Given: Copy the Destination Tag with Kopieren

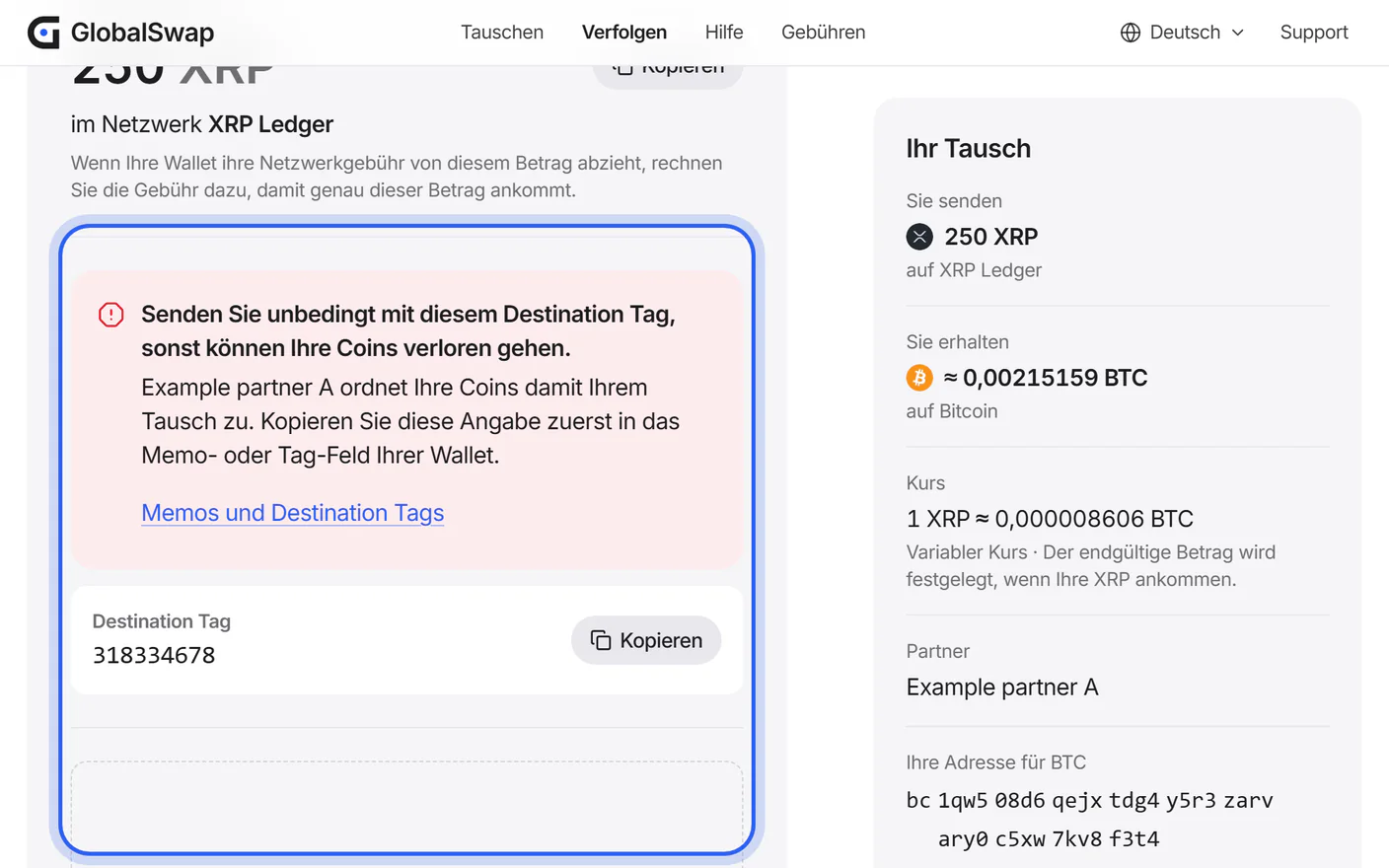Looking at the screenshot, I should click(x=646, y=640).
